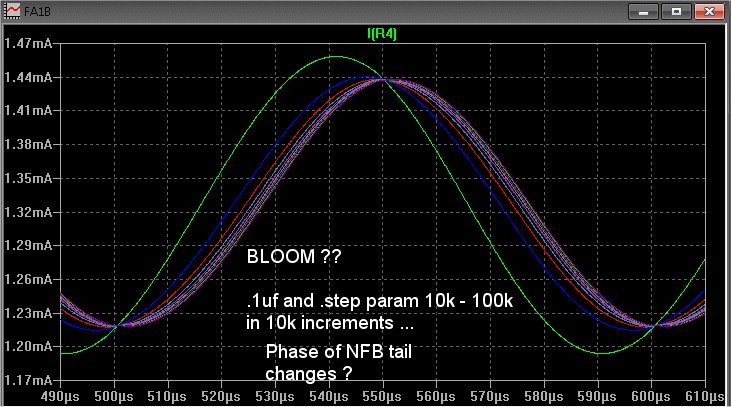Close the FA1B plot window
Image resolution: width=731 pixels, height=407 pixels.
709,12
